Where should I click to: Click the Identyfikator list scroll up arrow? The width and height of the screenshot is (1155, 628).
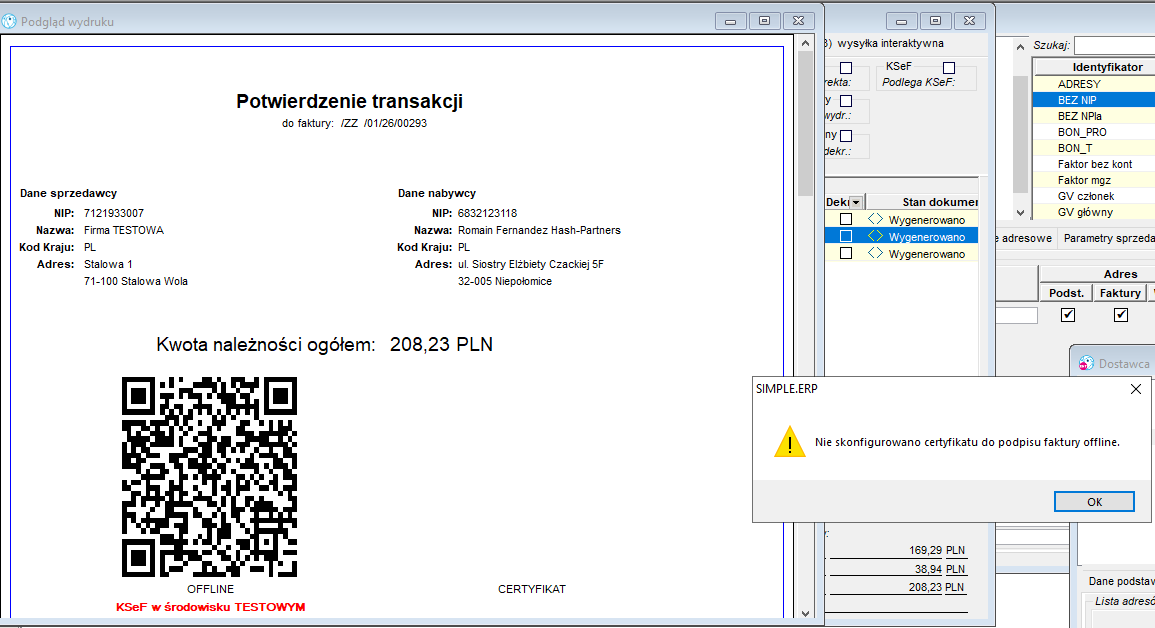tap(1020, 47)
